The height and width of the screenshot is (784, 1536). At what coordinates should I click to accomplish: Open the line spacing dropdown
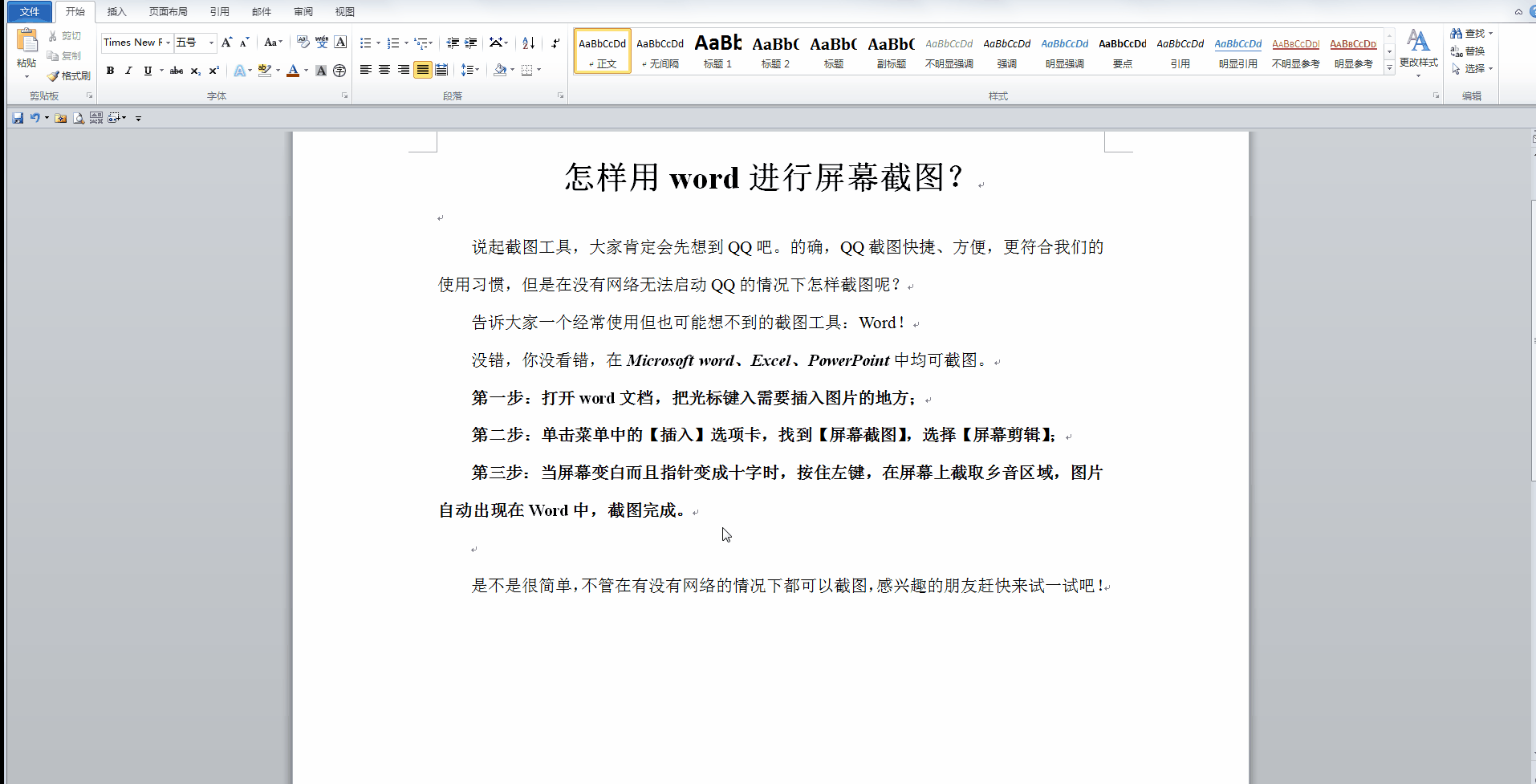[x=470, y=70]
